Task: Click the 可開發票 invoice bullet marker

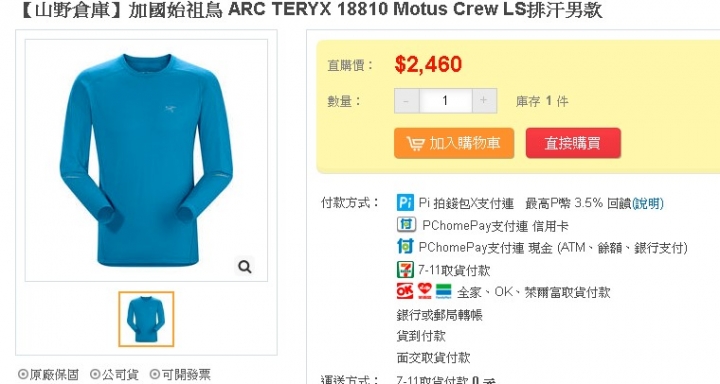Action: click(155, 374)
